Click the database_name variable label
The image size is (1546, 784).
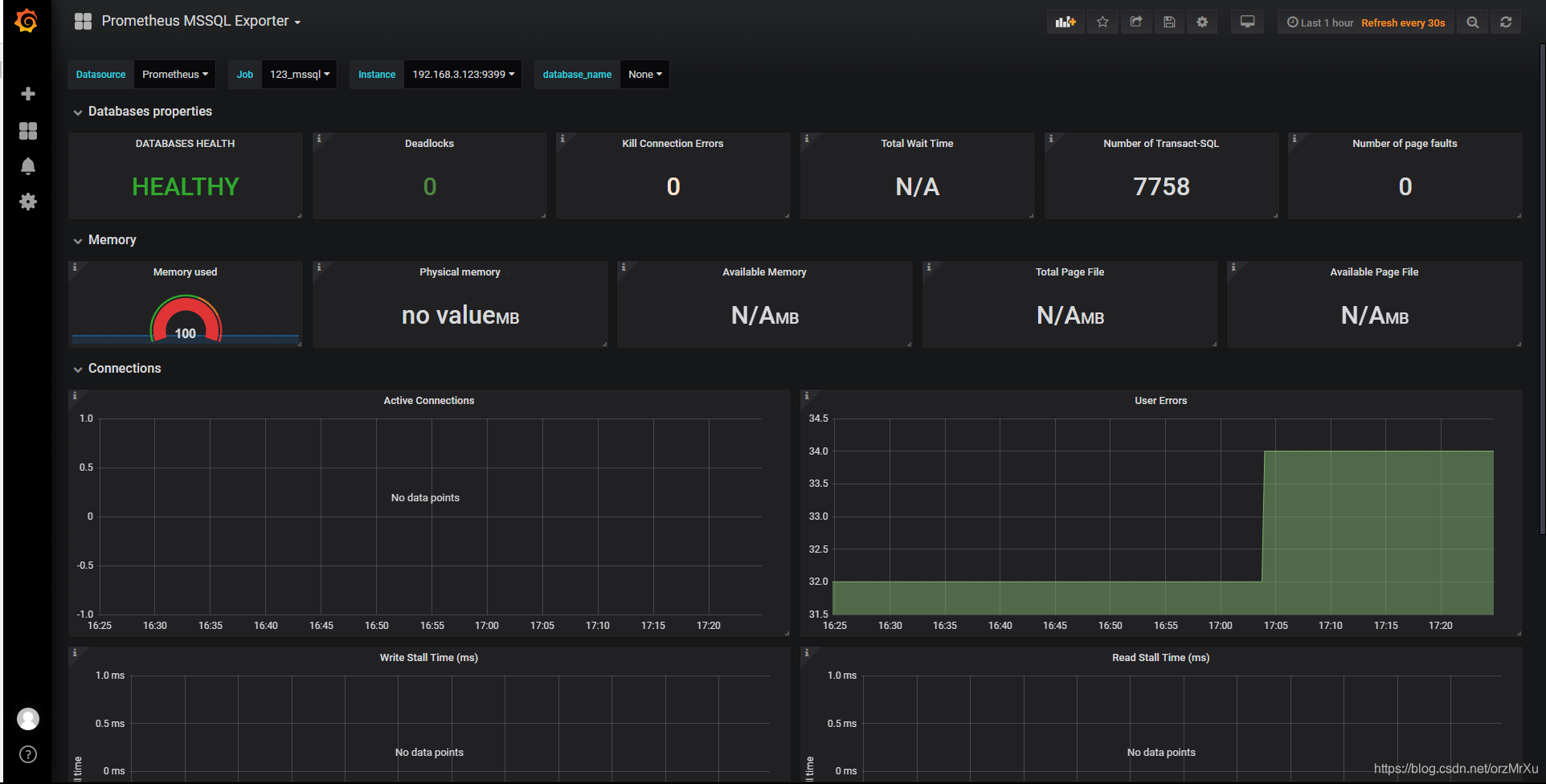(577, 75)
